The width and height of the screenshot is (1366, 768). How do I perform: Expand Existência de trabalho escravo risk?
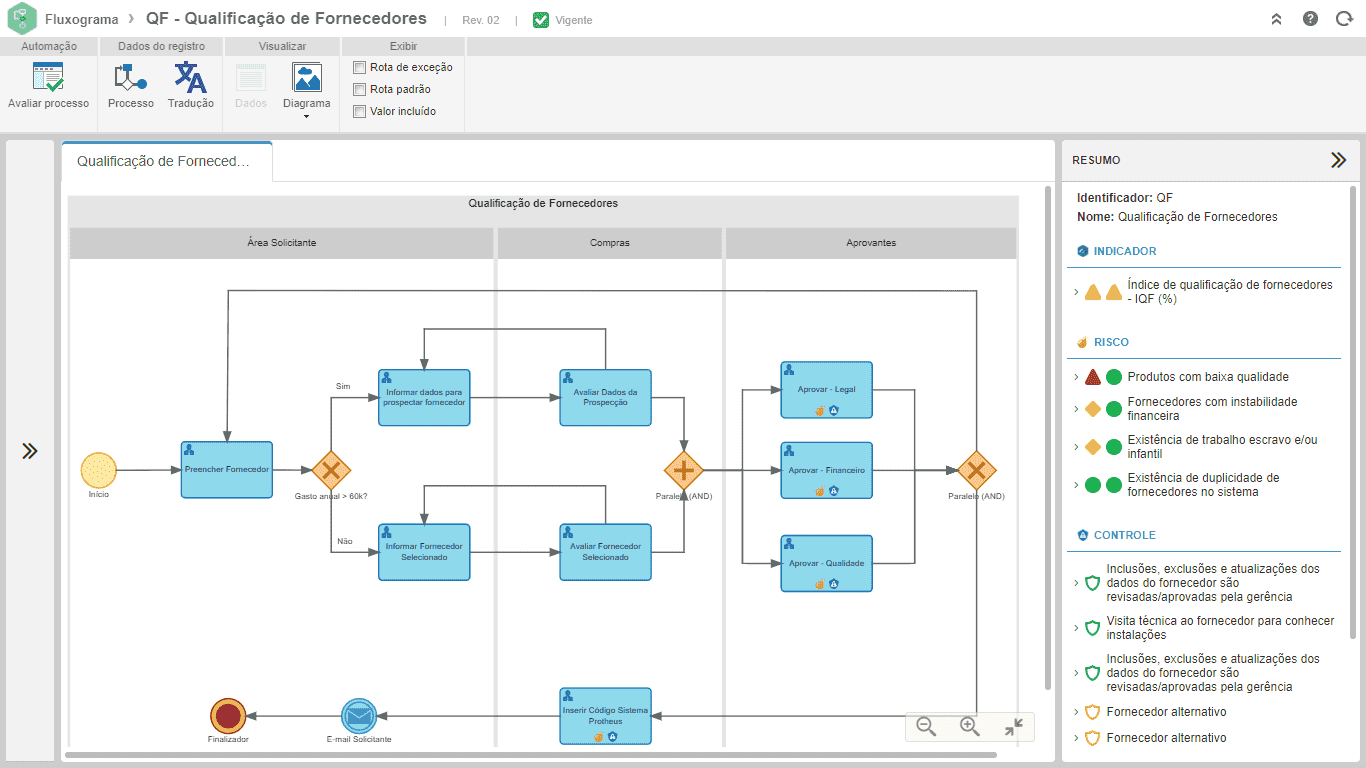tap(1076, 447)
